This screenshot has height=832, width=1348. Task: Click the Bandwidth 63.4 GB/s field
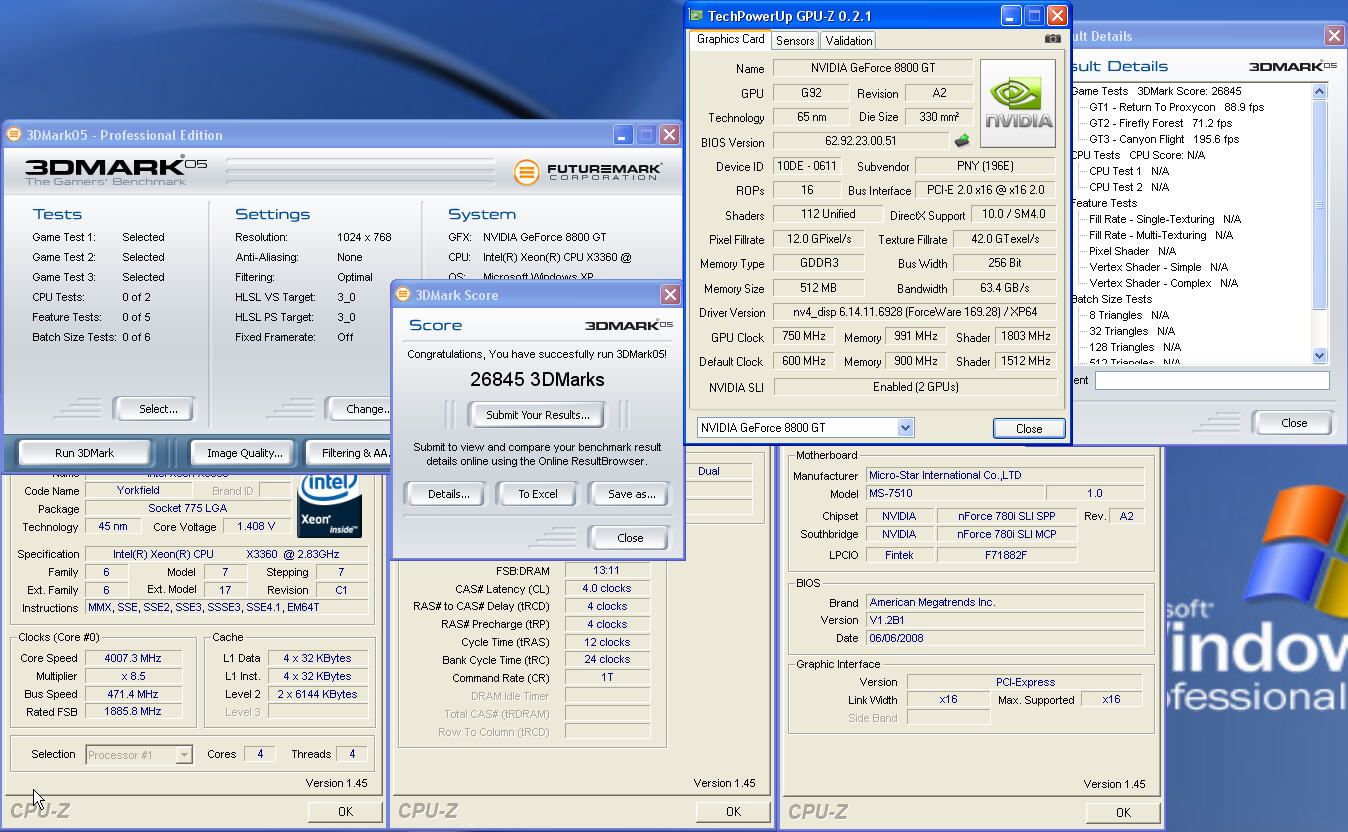[1004, 288]
